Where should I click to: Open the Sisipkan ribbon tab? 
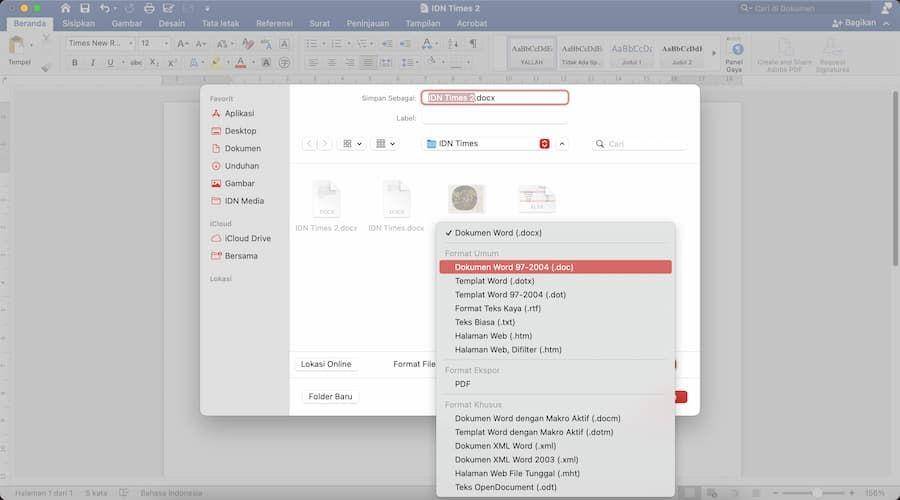tap(79, 24)
